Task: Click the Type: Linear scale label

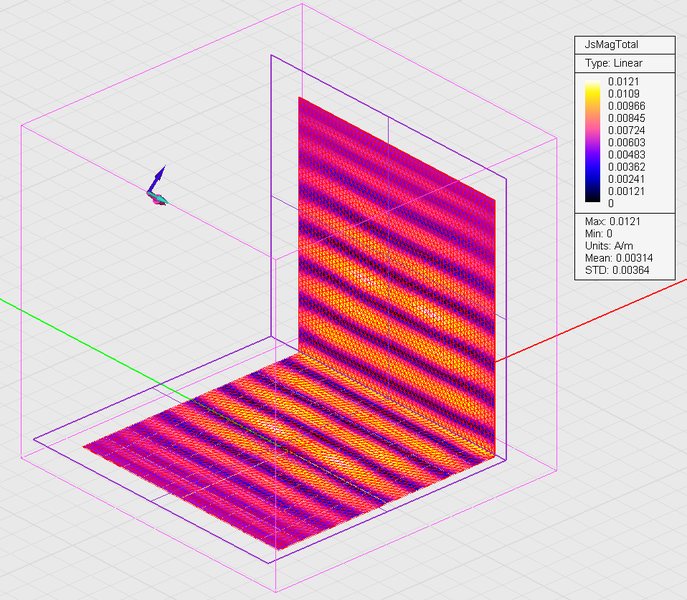Action: [x=612, y=63]
